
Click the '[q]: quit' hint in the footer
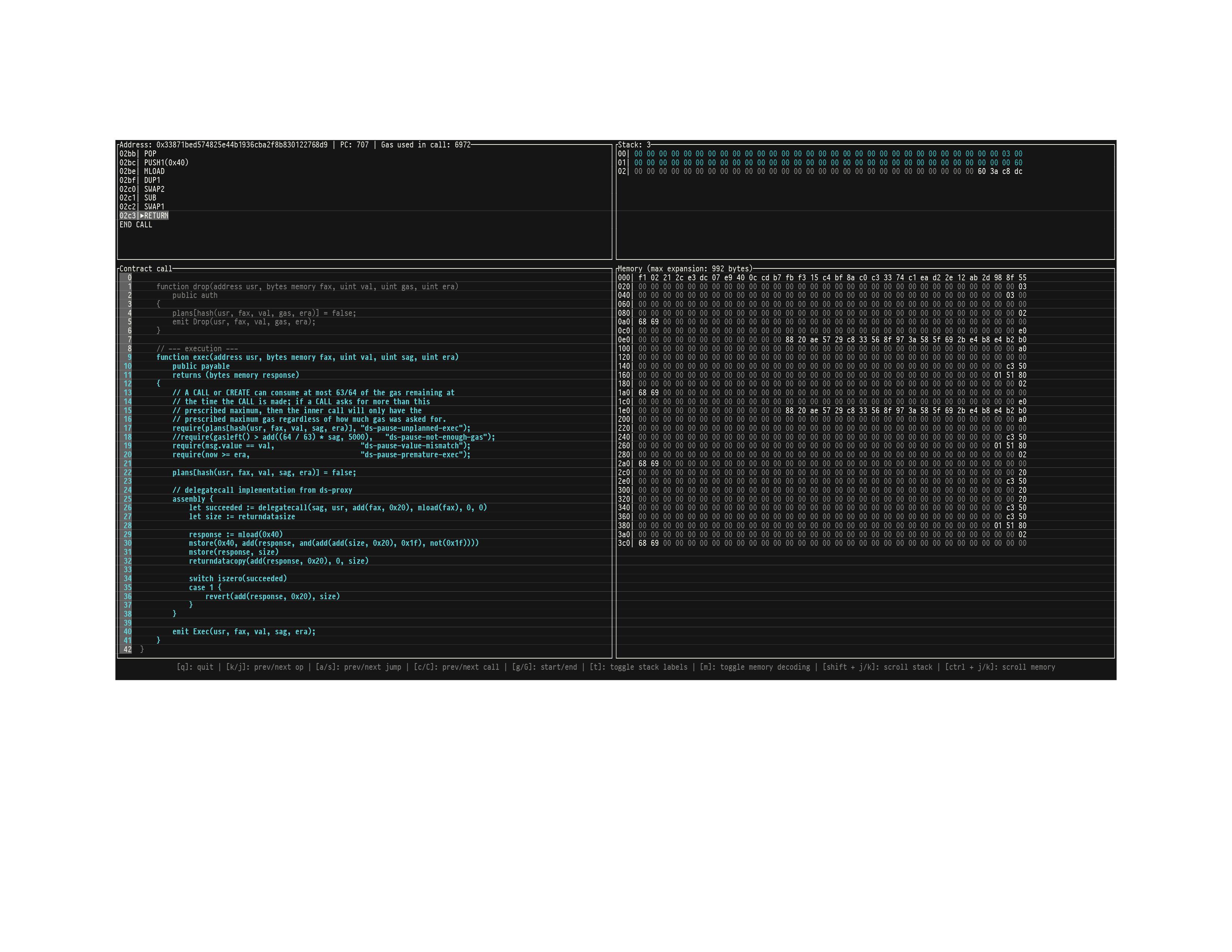[x=195, y=667]
